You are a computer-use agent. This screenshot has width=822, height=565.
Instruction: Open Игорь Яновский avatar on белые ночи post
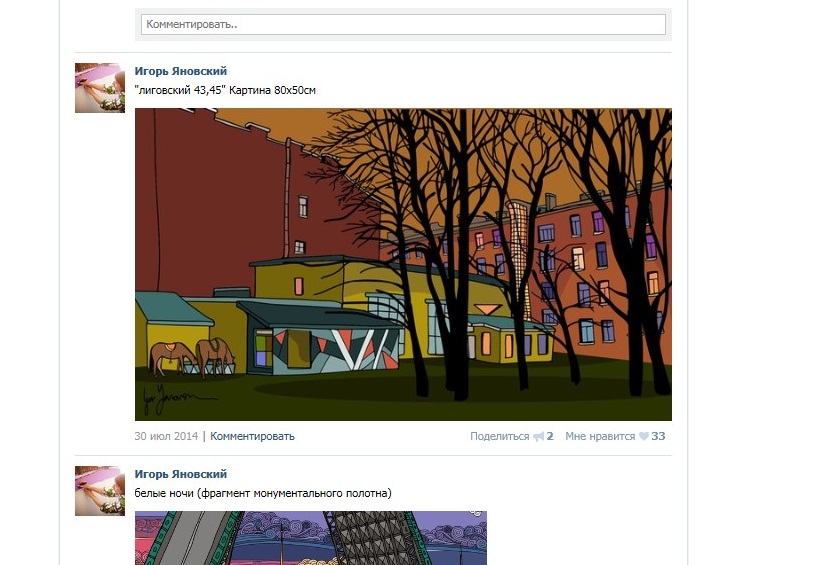(x=100, y=491)
